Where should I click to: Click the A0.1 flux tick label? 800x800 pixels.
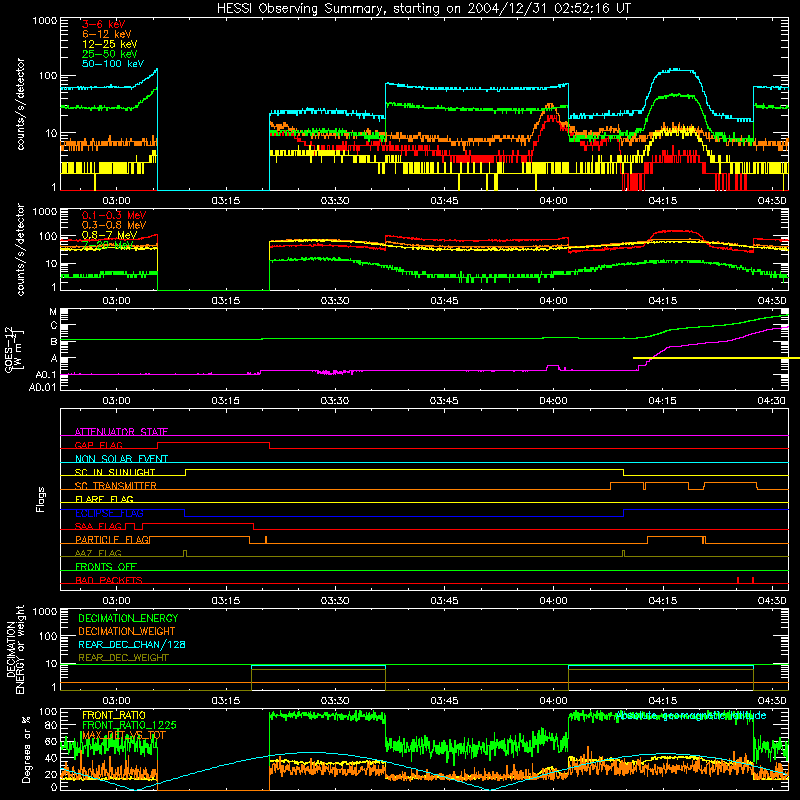point(46,375)
